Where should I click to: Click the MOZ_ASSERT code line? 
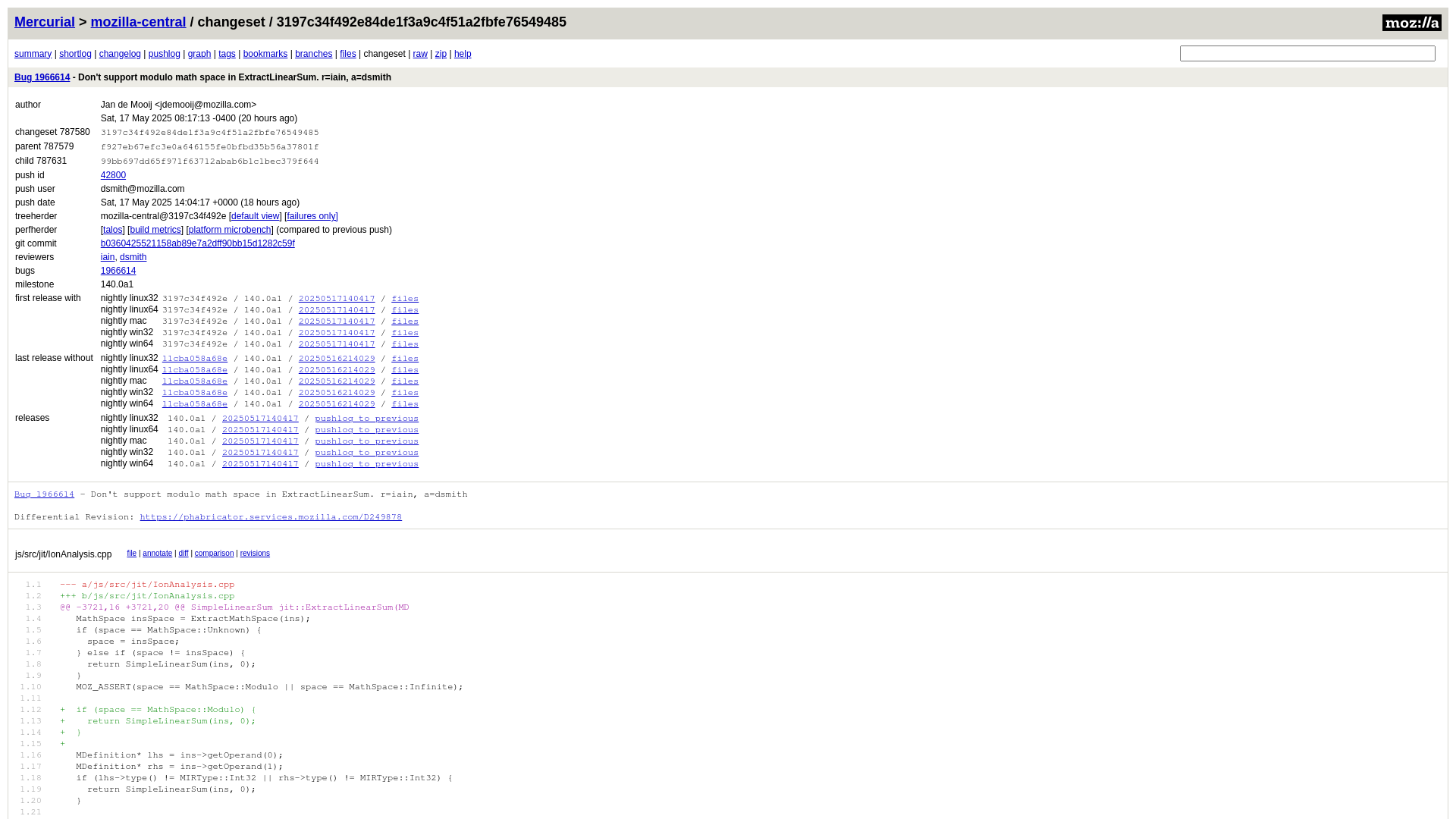tap(269, 687)
